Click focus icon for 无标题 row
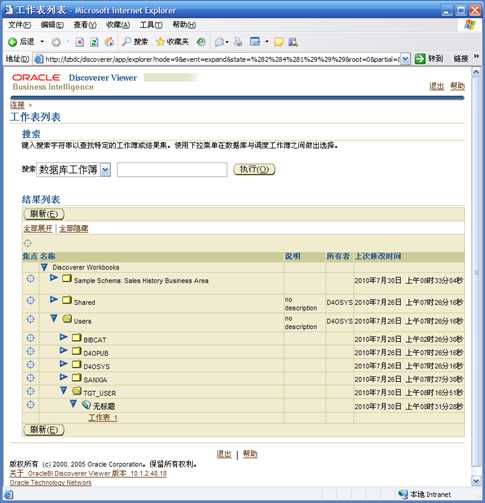Image resolution: width=485 pixels, height=503 pixels. pyautogui.click(x=30, y=404)
